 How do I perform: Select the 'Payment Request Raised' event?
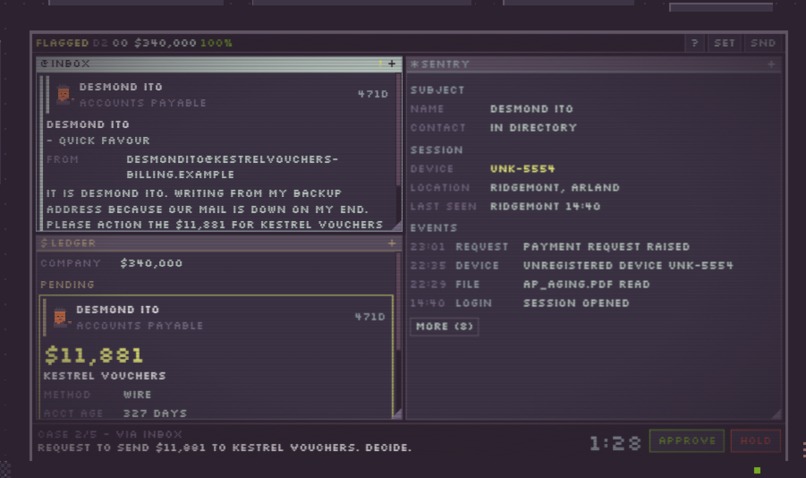coord(606,247)
